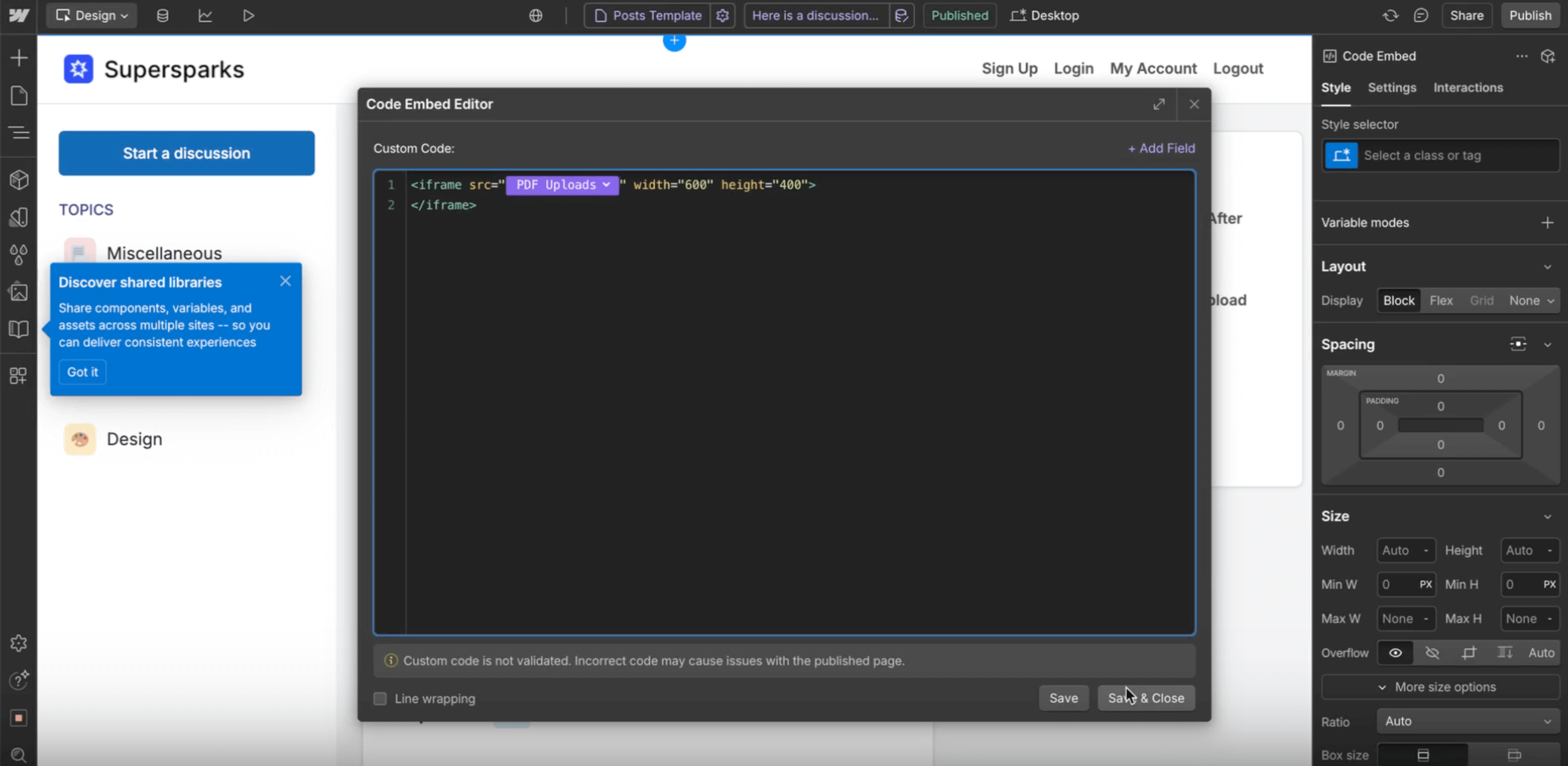Screen dimensions: 1568x766
Task: Open the Posts Template page selector
Action: click(x=647, y=15)
